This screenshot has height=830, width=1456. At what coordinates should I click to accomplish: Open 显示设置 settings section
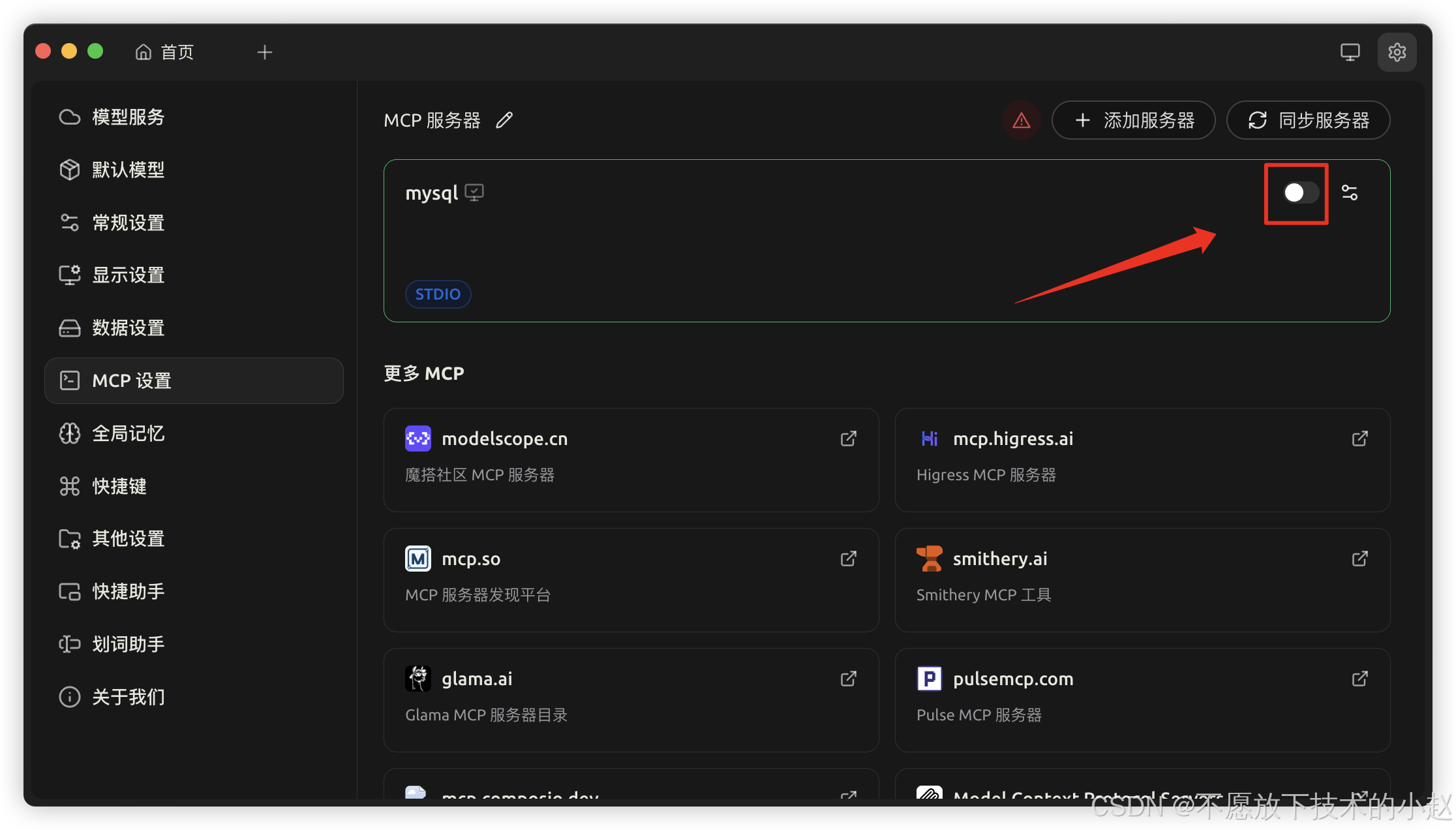point(194,275)
